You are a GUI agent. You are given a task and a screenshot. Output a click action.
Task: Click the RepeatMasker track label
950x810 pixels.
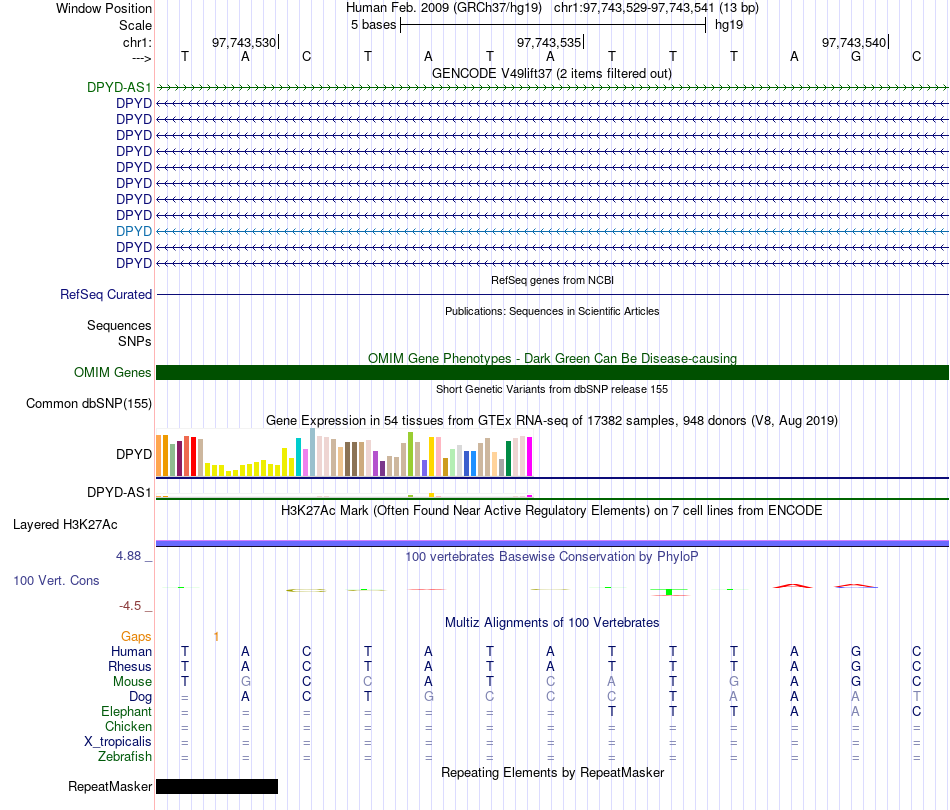click(x=110, y=786)
